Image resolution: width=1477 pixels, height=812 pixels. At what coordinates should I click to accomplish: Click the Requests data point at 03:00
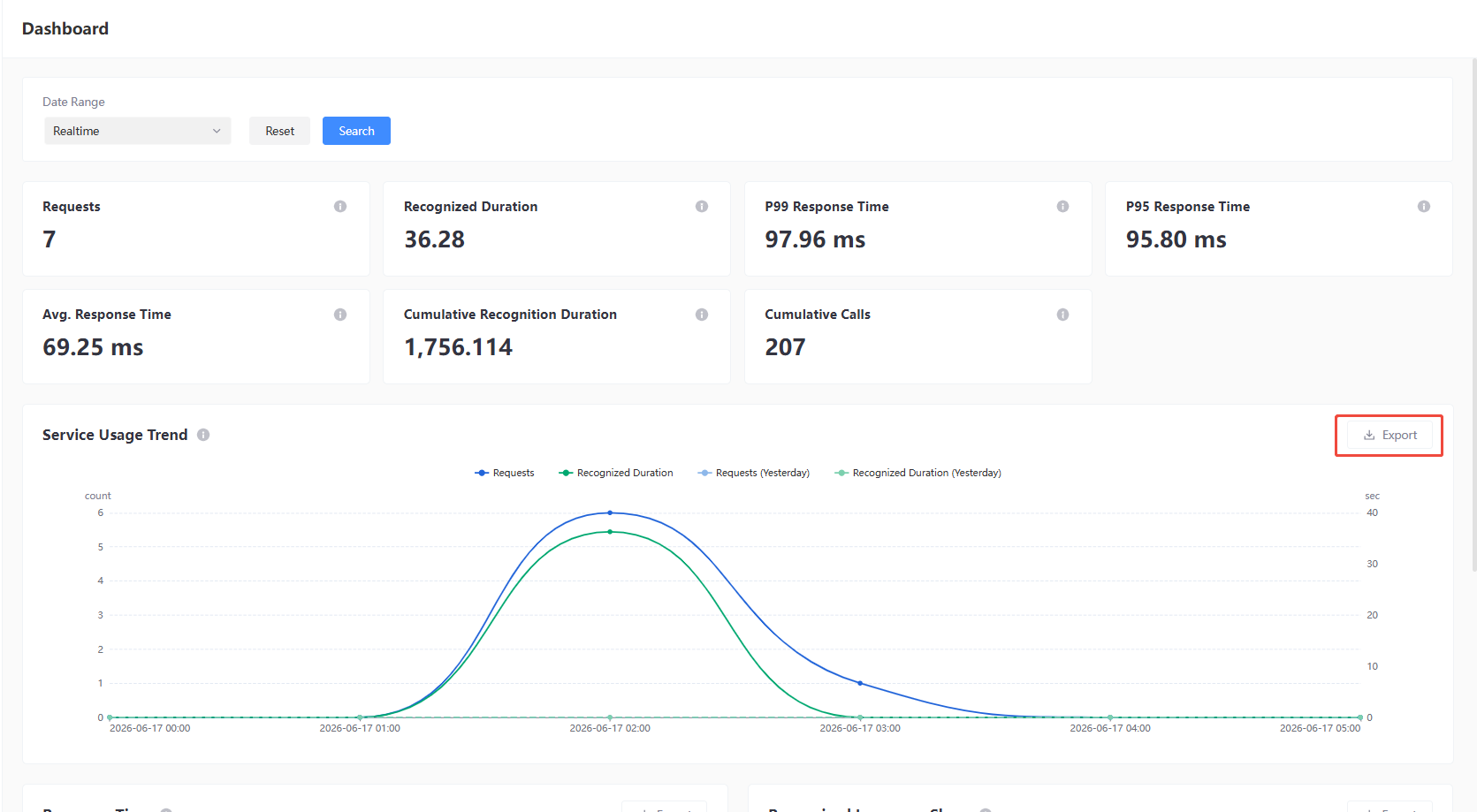860,683
